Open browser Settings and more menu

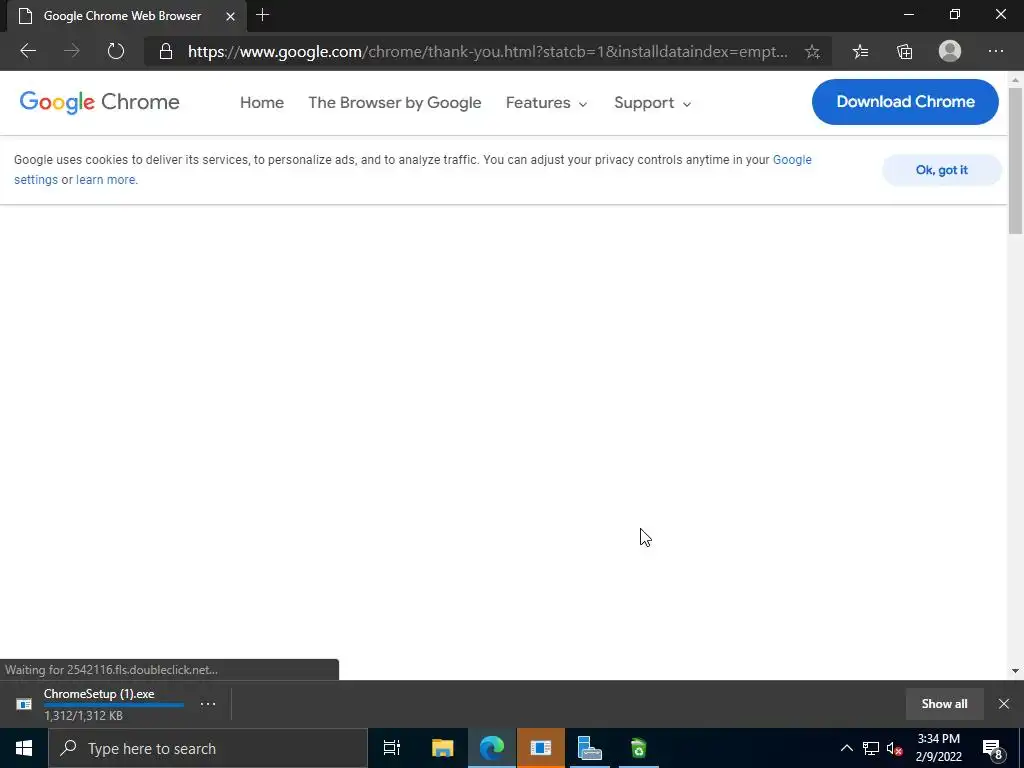(995, 51)
